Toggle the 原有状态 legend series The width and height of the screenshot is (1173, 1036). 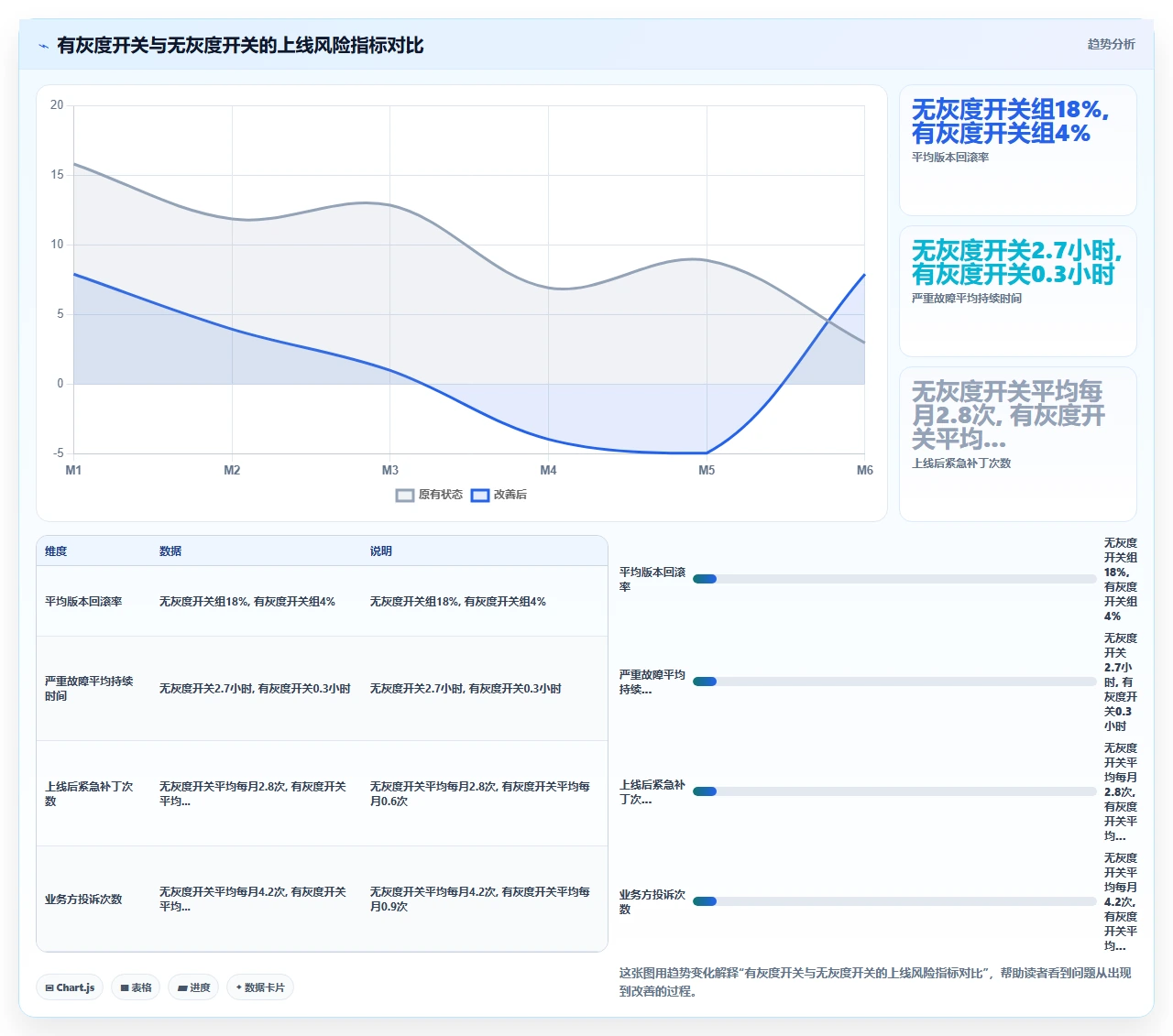tap(429, 495)
